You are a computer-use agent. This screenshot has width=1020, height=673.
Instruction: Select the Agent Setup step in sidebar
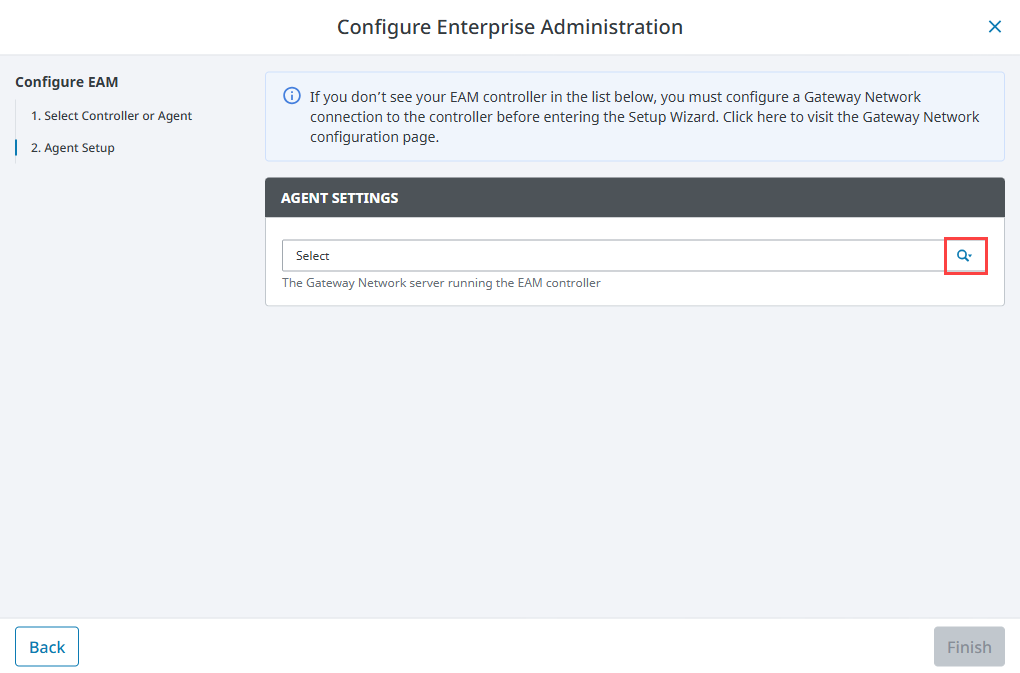click(x=79, y=148)
